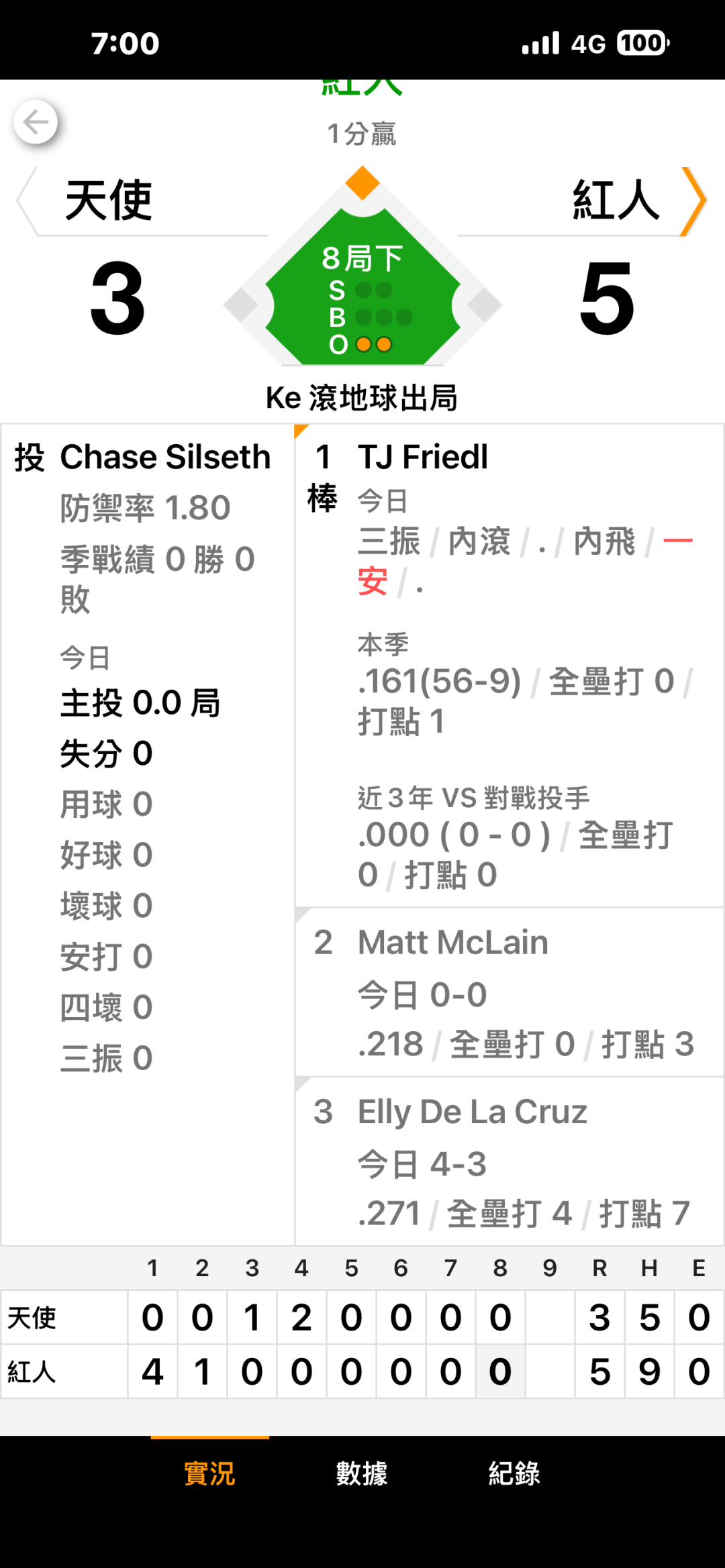
Task: Tap the battery status indicator
Action: (642, 44)
